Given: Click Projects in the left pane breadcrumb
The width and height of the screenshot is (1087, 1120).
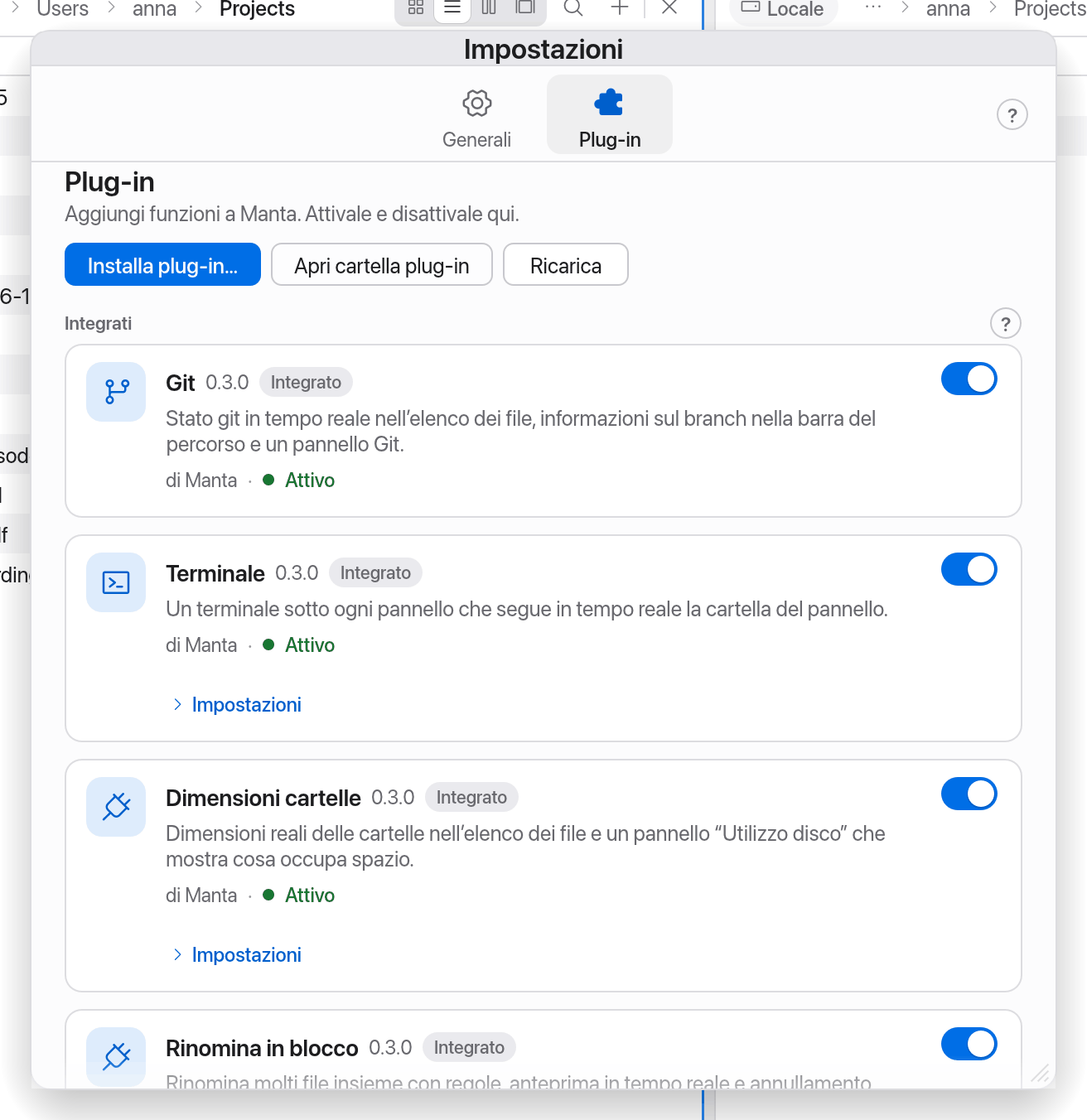Looking at the screenshot, I should [x=258, y=9].
